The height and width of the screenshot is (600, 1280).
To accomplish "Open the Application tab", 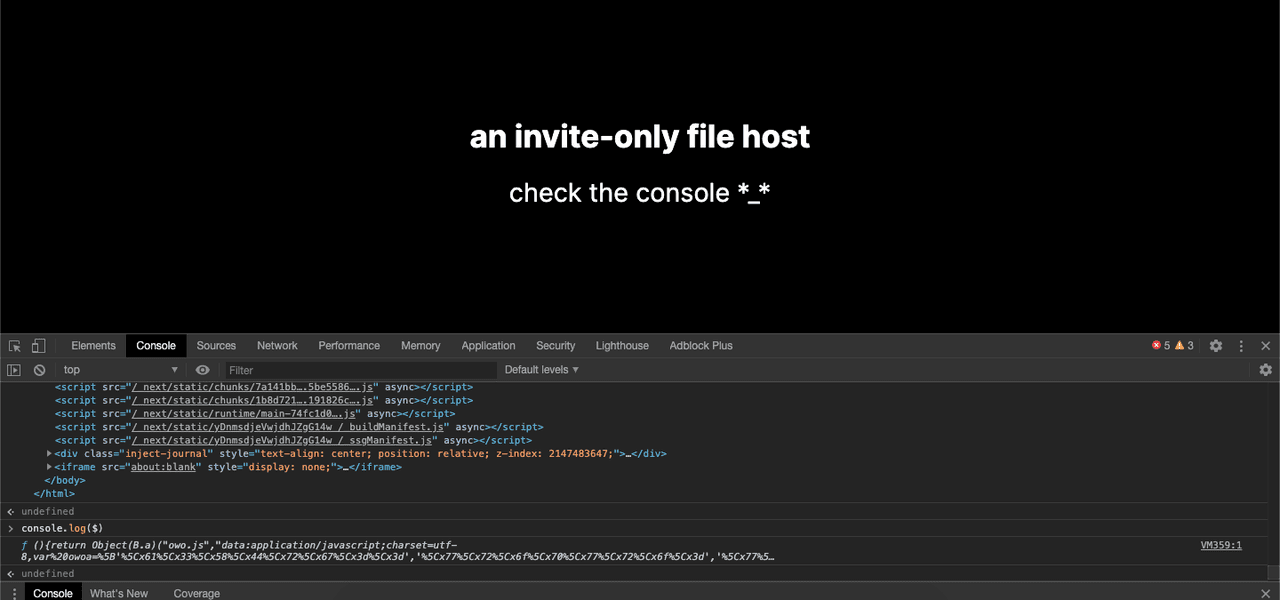I will click(488, 346).
